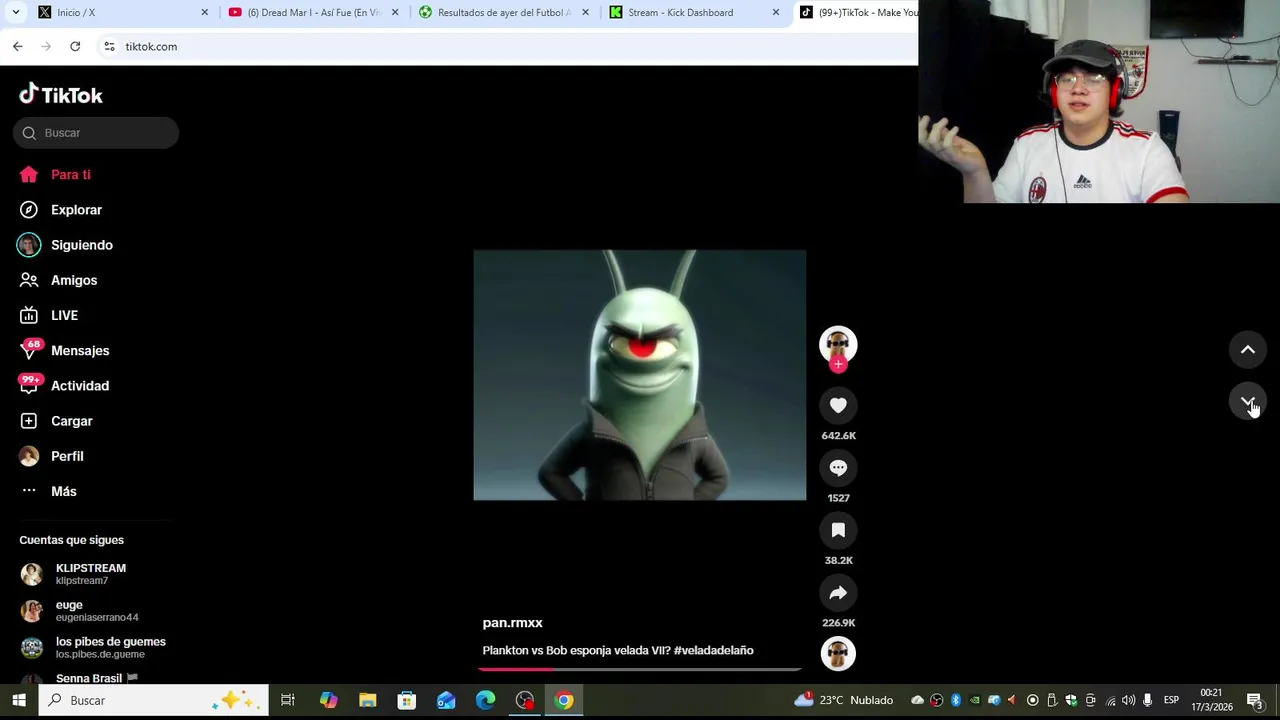
Task: Open Microsoft Edge from taskbar
Action: pyautogui.click(x=485, y=700)
